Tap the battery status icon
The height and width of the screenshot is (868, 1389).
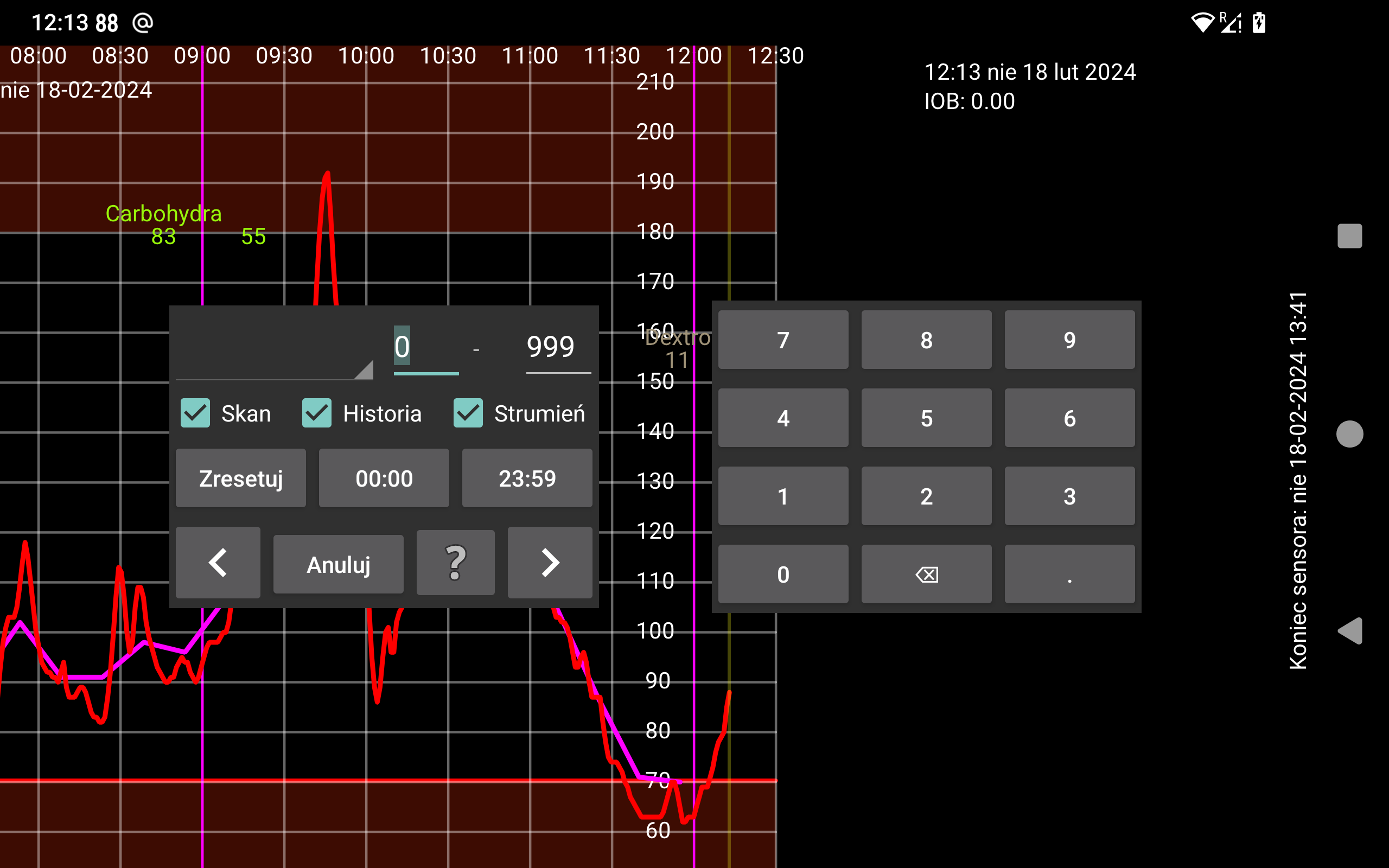coord(1259,23)
